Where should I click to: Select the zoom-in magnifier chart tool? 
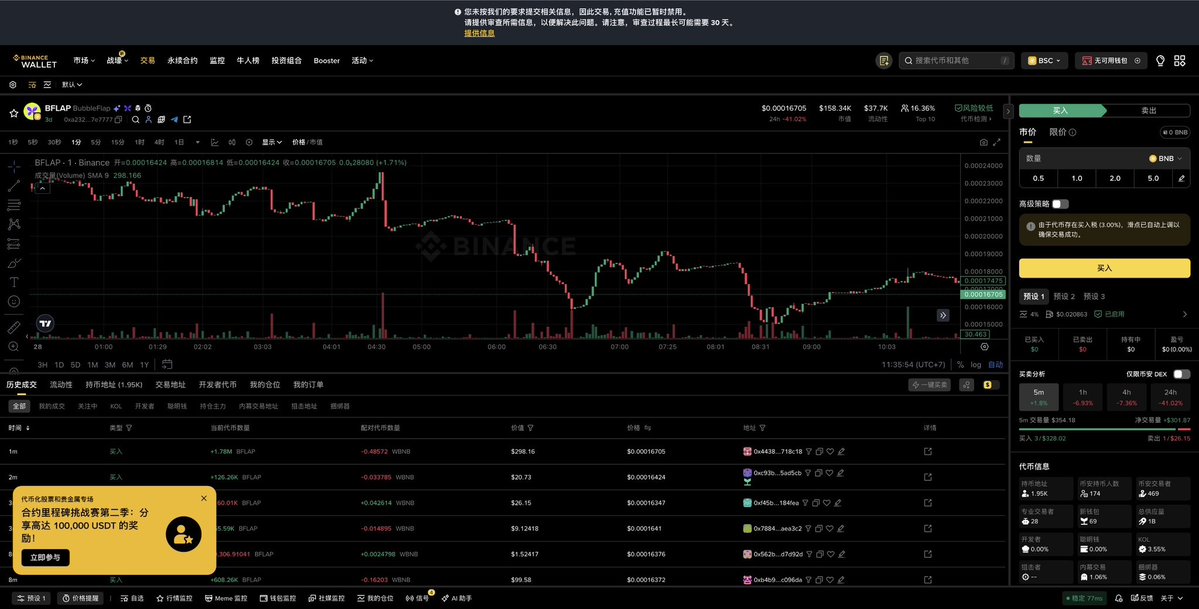click(x=14, y=347)
